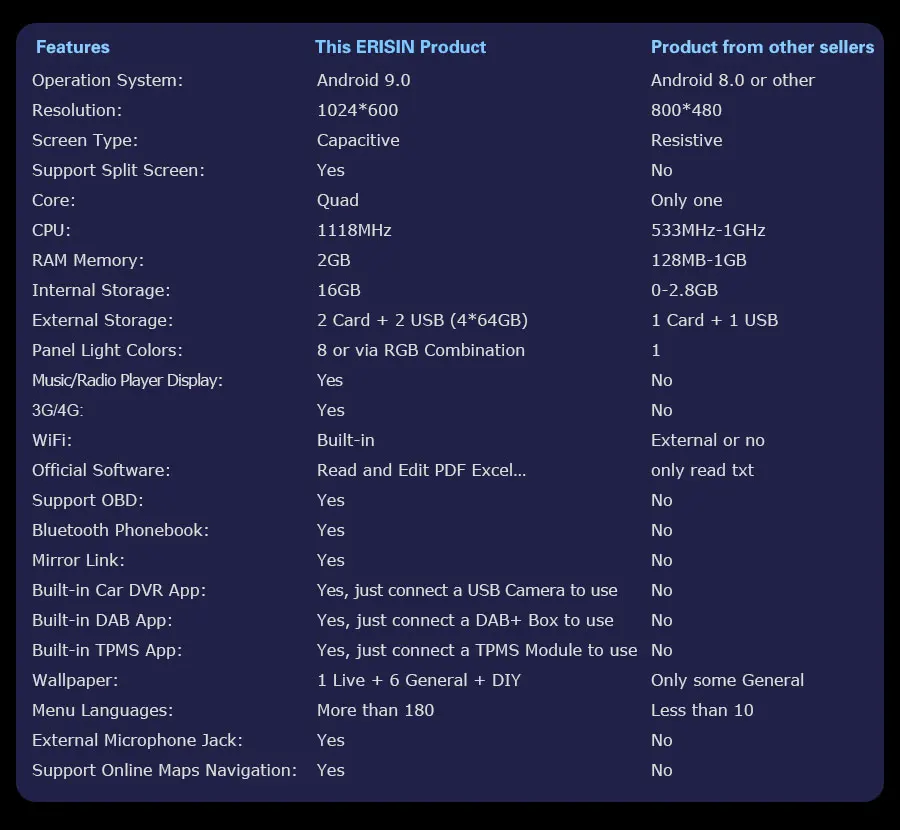
Task: Click the DAB+ Box description text
Action: pyautogui.click(x=465, y=620)
